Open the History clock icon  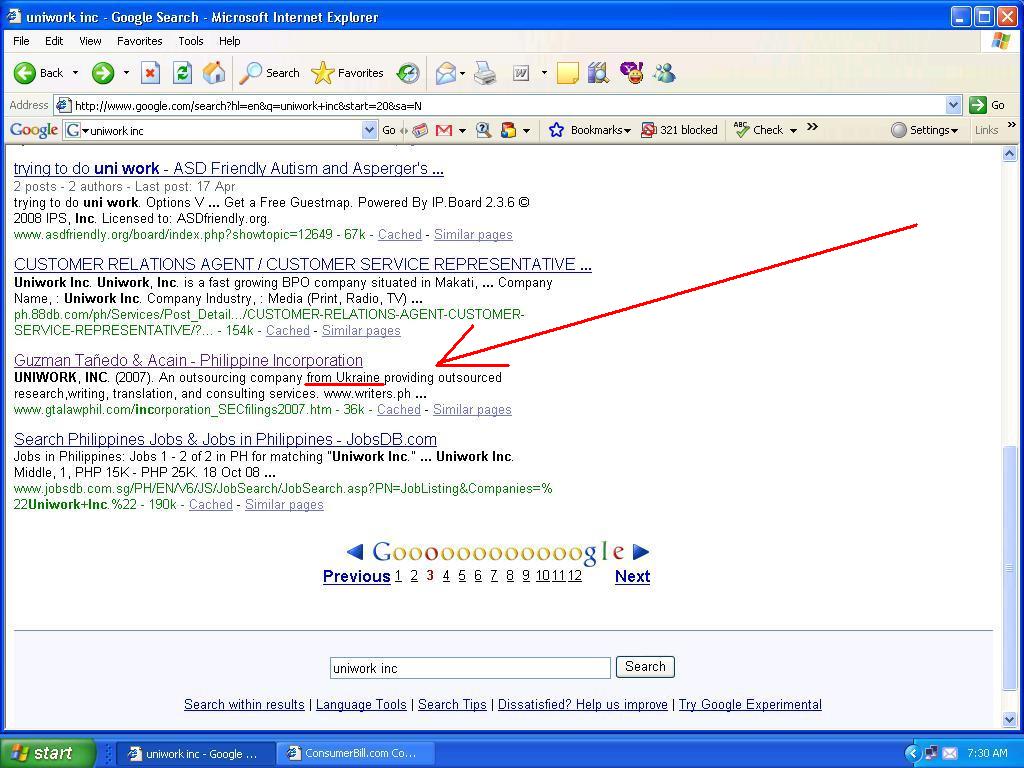click(x=408, y=73)
